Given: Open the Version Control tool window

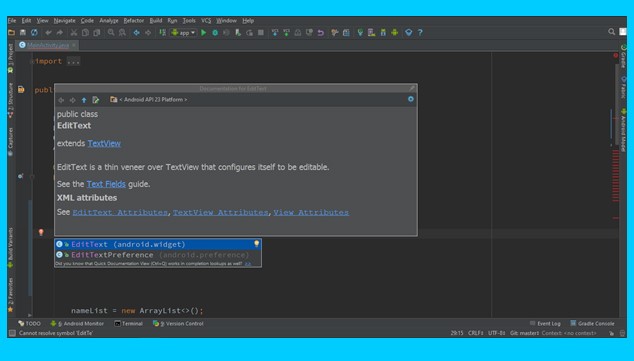Looking at the screenshot, I should click(178, 323).
